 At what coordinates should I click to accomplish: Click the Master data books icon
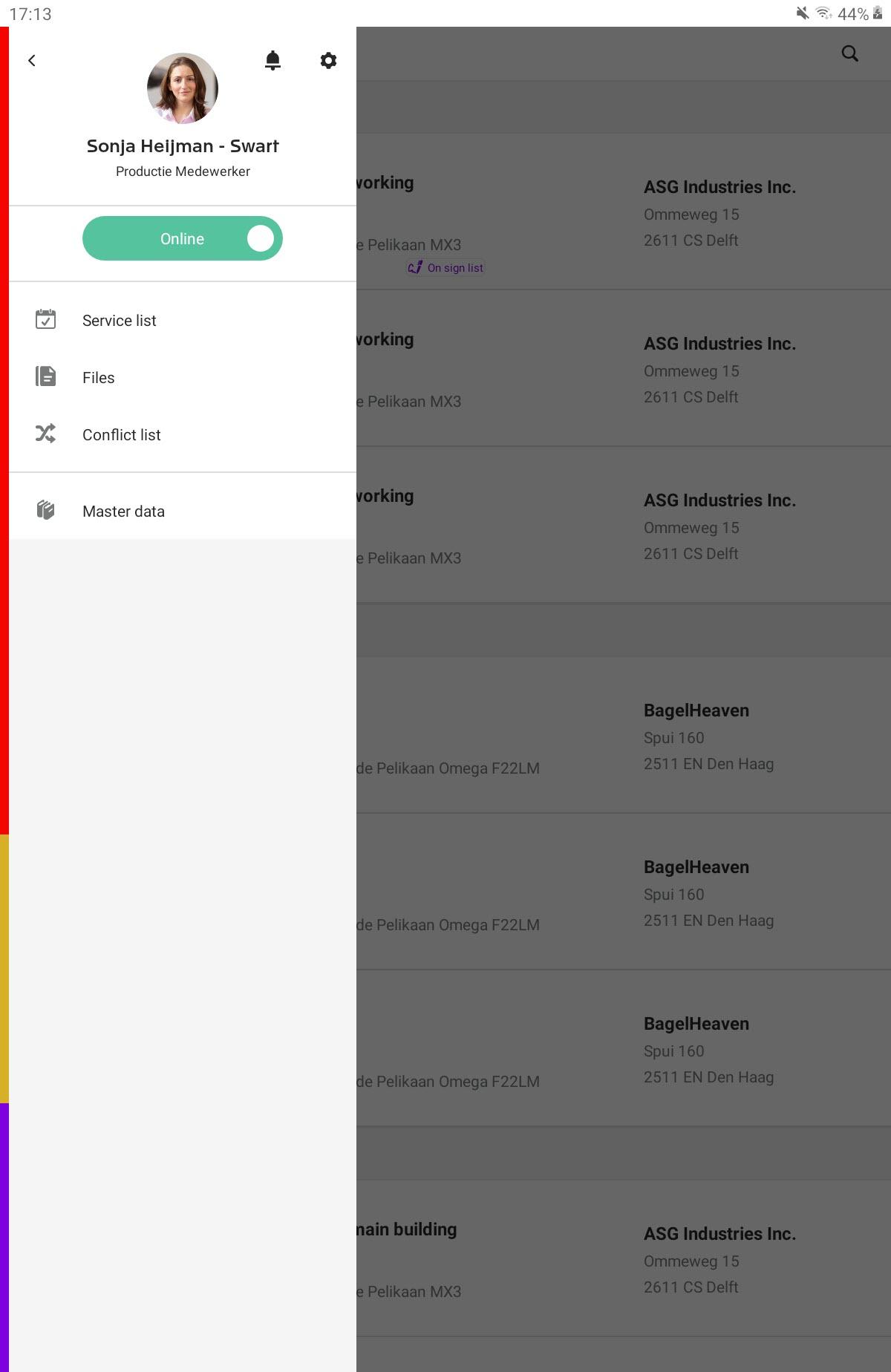tap(46, 510)
